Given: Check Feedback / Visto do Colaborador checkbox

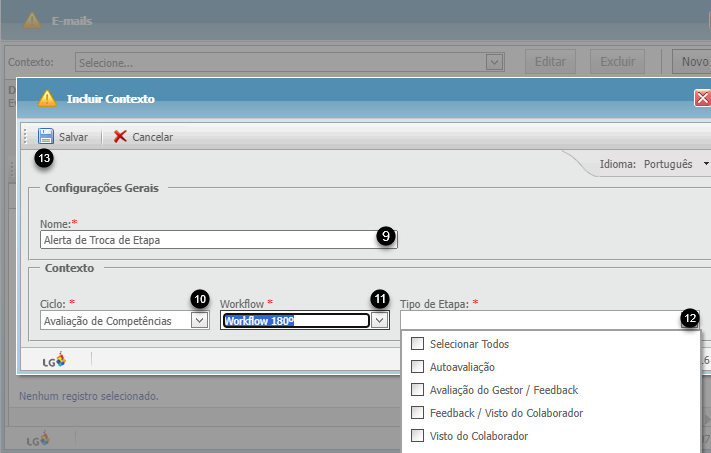Looking at the screenshot, I should click(417, 413).
